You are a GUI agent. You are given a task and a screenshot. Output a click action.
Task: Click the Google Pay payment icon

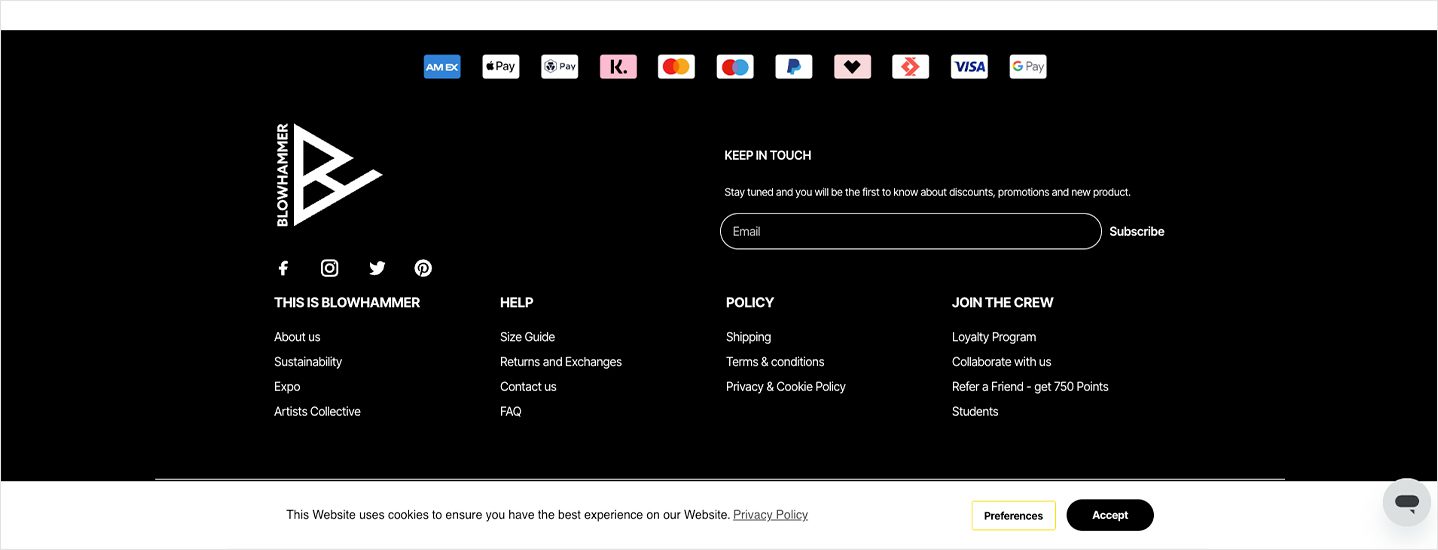tap(1028, 67)
